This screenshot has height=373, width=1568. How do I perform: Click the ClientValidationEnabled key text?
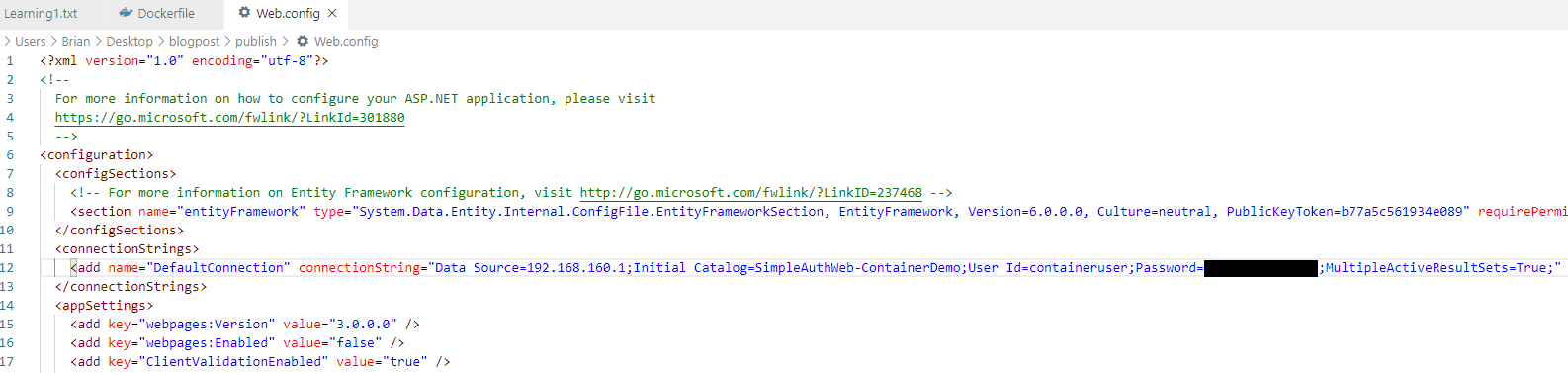coord(233,362)
